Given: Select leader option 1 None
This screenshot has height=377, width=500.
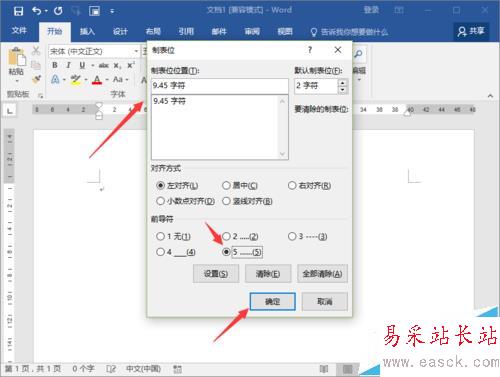Looking at the screenshot, I should click(x=161, y=236).
